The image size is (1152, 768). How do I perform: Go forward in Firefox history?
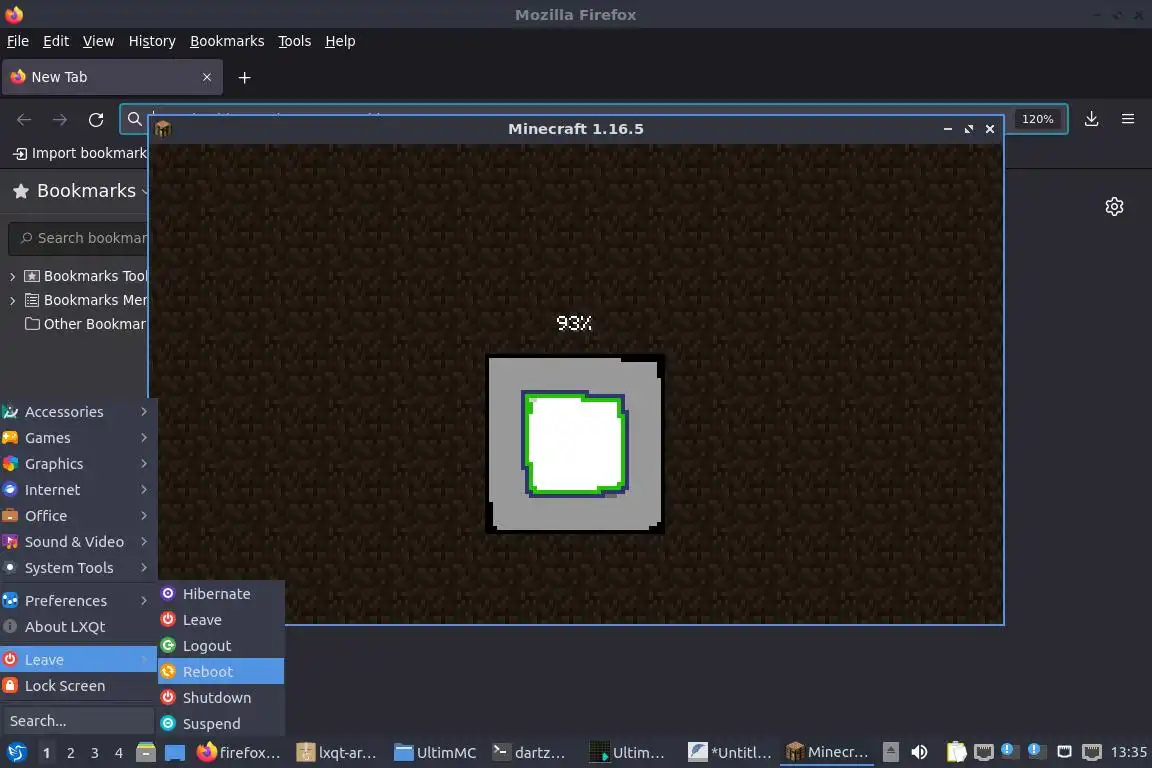point(60,119)
